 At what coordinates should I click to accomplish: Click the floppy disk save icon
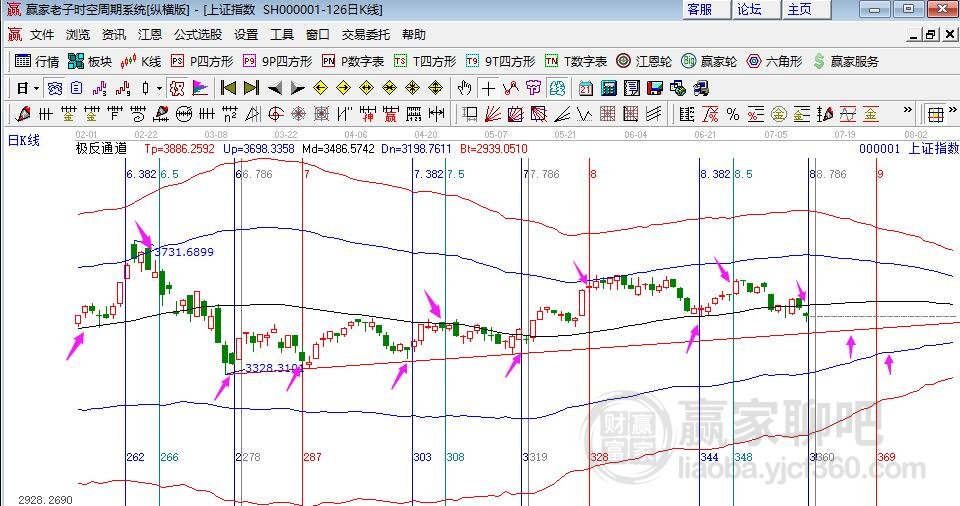(x=654, y=88)
